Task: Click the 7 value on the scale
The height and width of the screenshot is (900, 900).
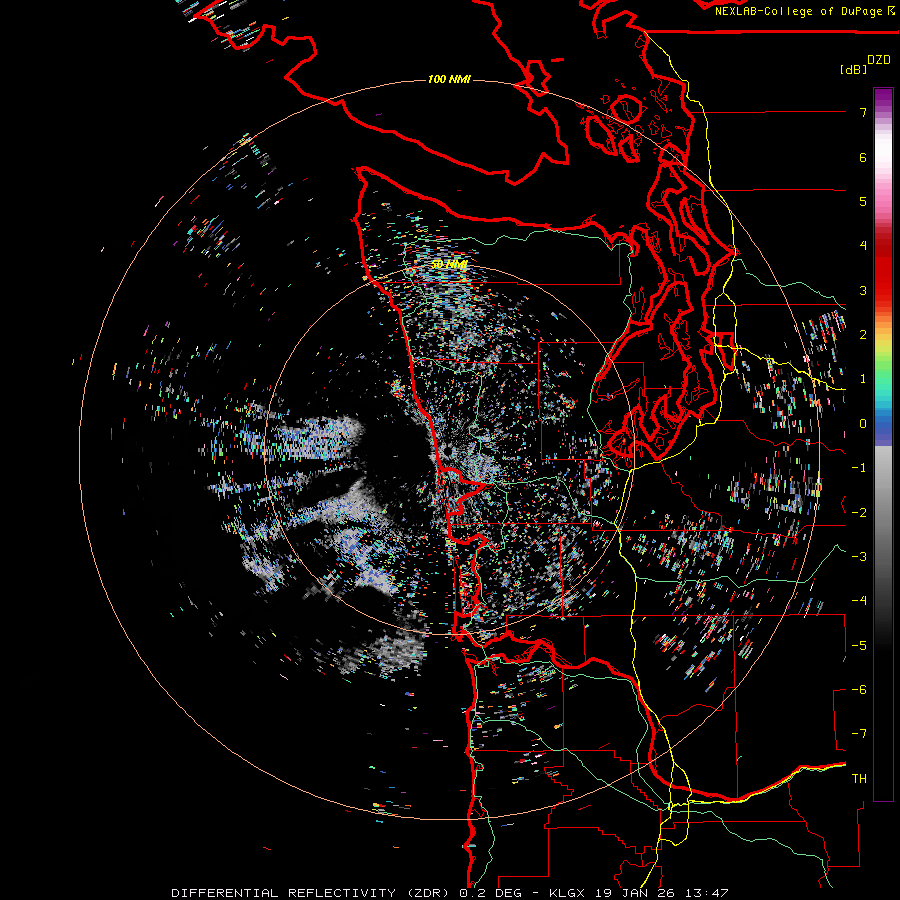Action: coord(863,112)
